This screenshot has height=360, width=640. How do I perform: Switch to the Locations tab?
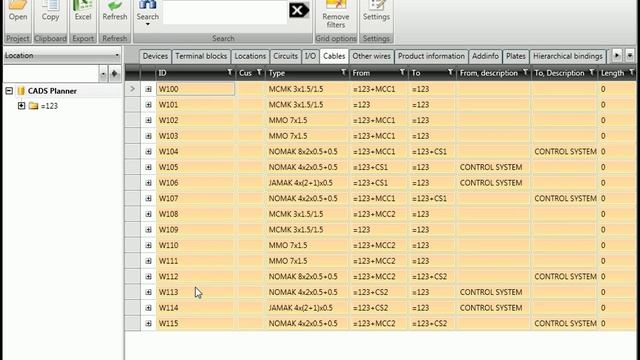click(x=250, y=56)
